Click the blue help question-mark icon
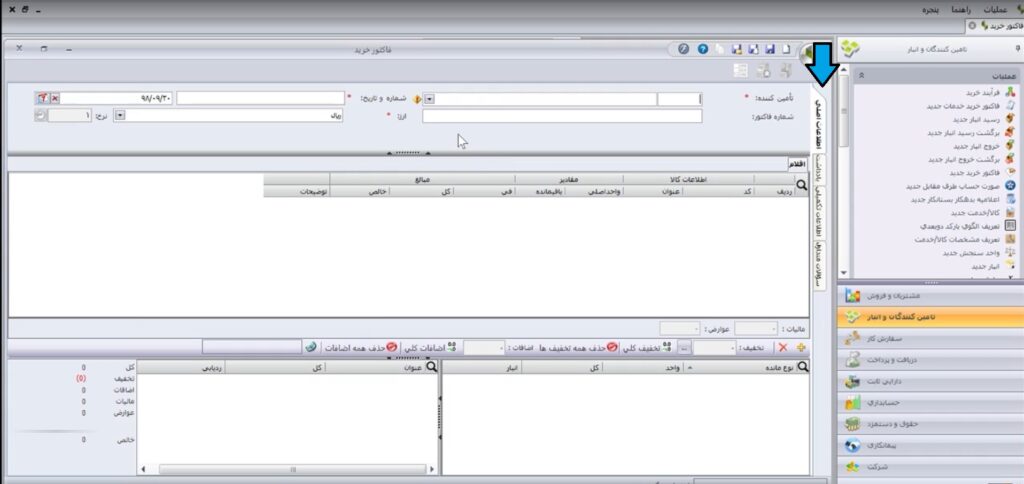 [x=703, y=49]
